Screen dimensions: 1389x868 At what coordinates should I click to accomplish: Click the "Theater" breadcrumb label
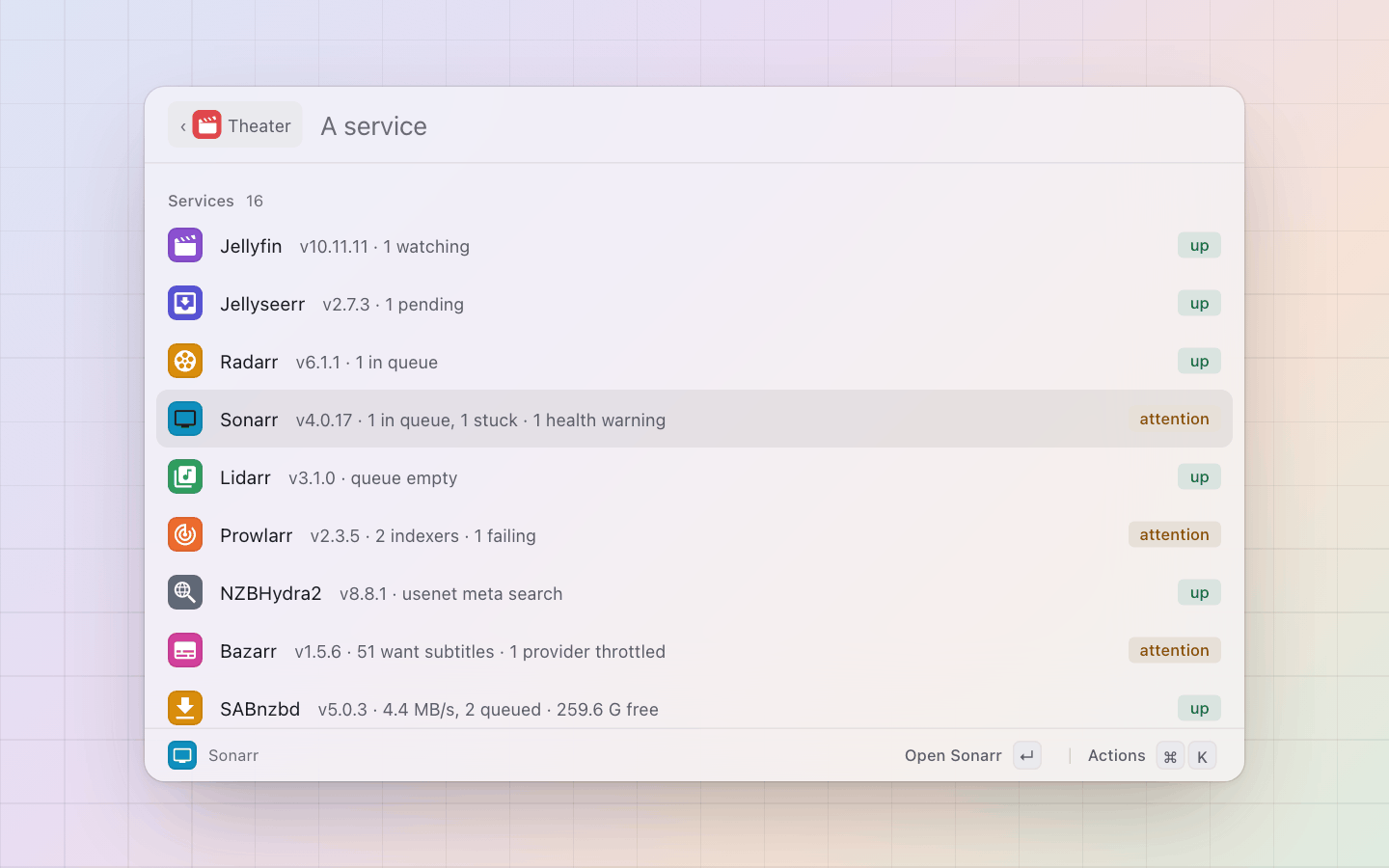pos(259,126)
